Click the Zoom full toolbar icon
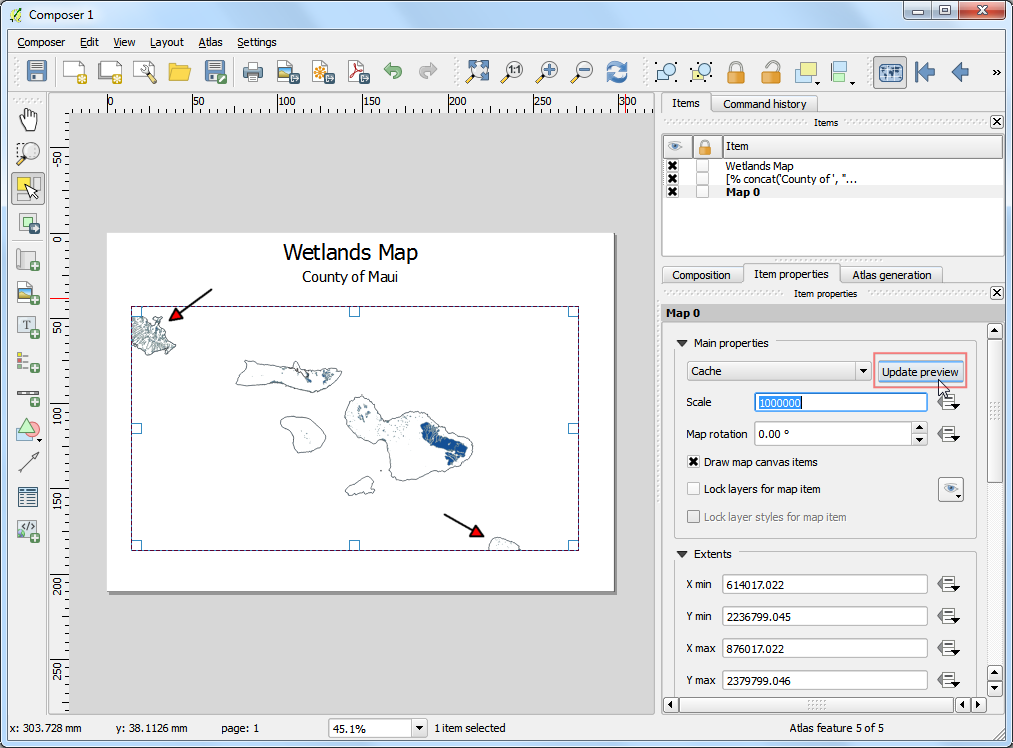Screen dimensions: 1013x748 coord(477,72)
